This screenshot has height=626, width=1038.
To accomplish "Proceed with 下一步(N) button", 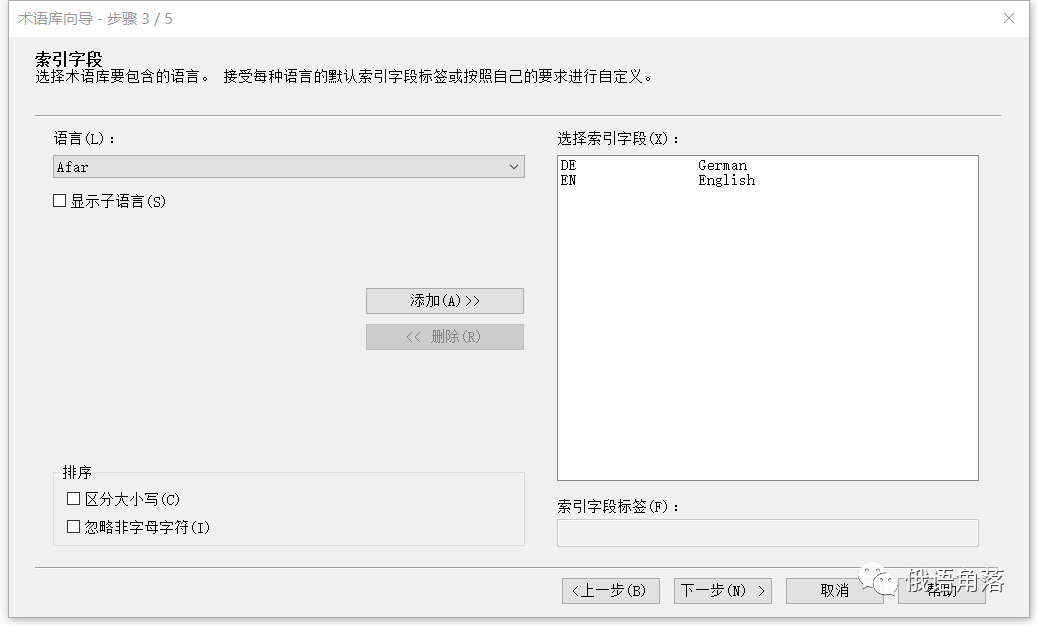I will coord(723,590).
